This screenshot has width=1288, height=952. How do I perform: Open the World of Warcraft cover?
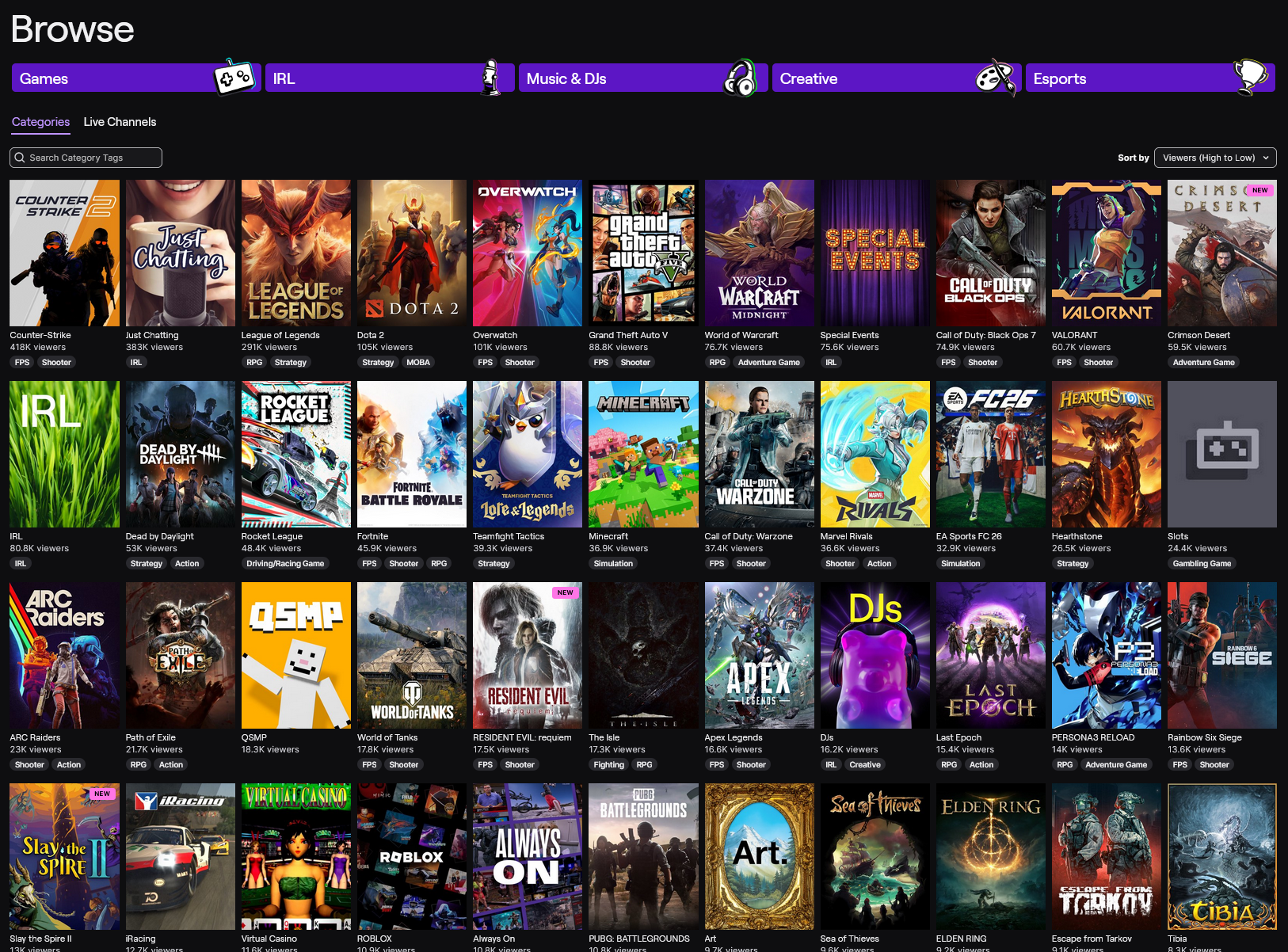point(760,253)
